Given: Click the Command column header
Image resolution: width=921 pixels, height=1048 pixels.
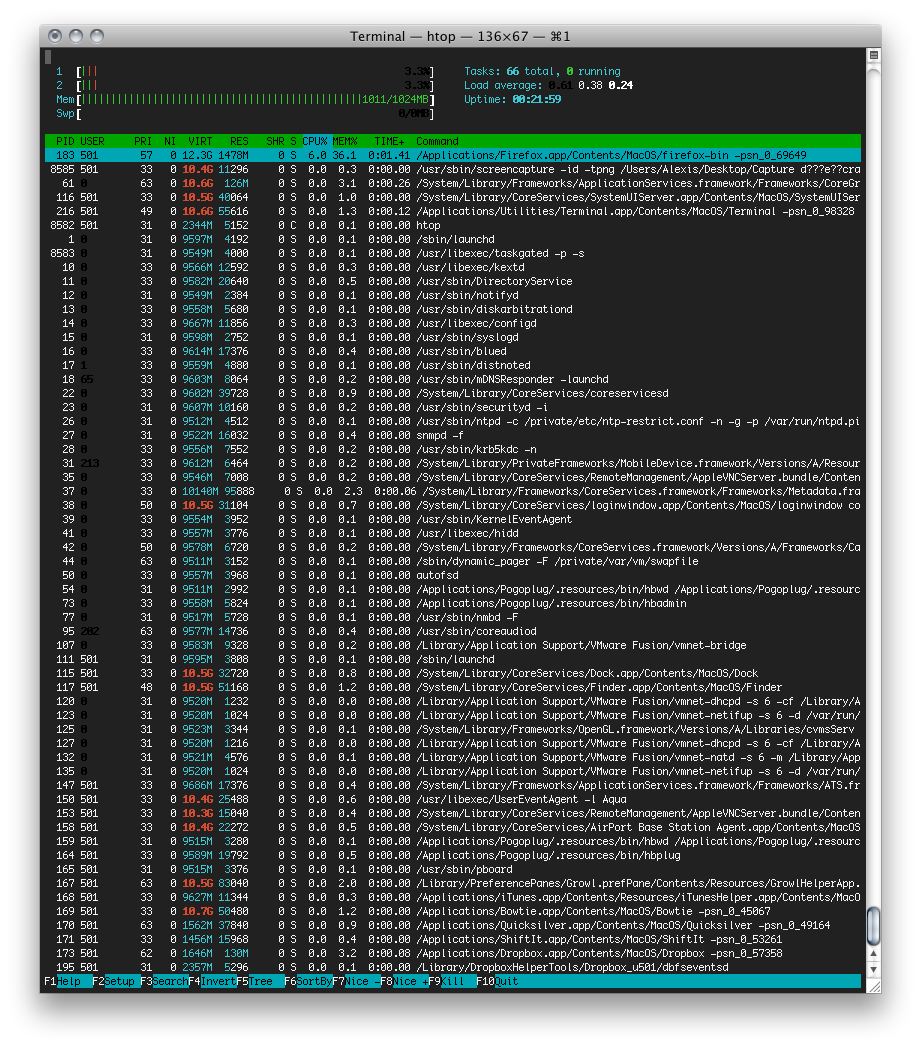Looking at the screenshot, I should click(437, 141).
